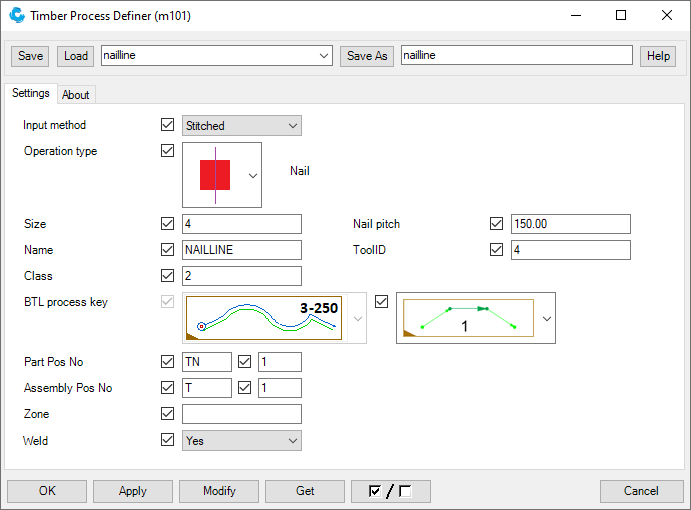The image size is (691, 510).
Task: Click the check/uncheck all toggle button
Action: point(391,491)
